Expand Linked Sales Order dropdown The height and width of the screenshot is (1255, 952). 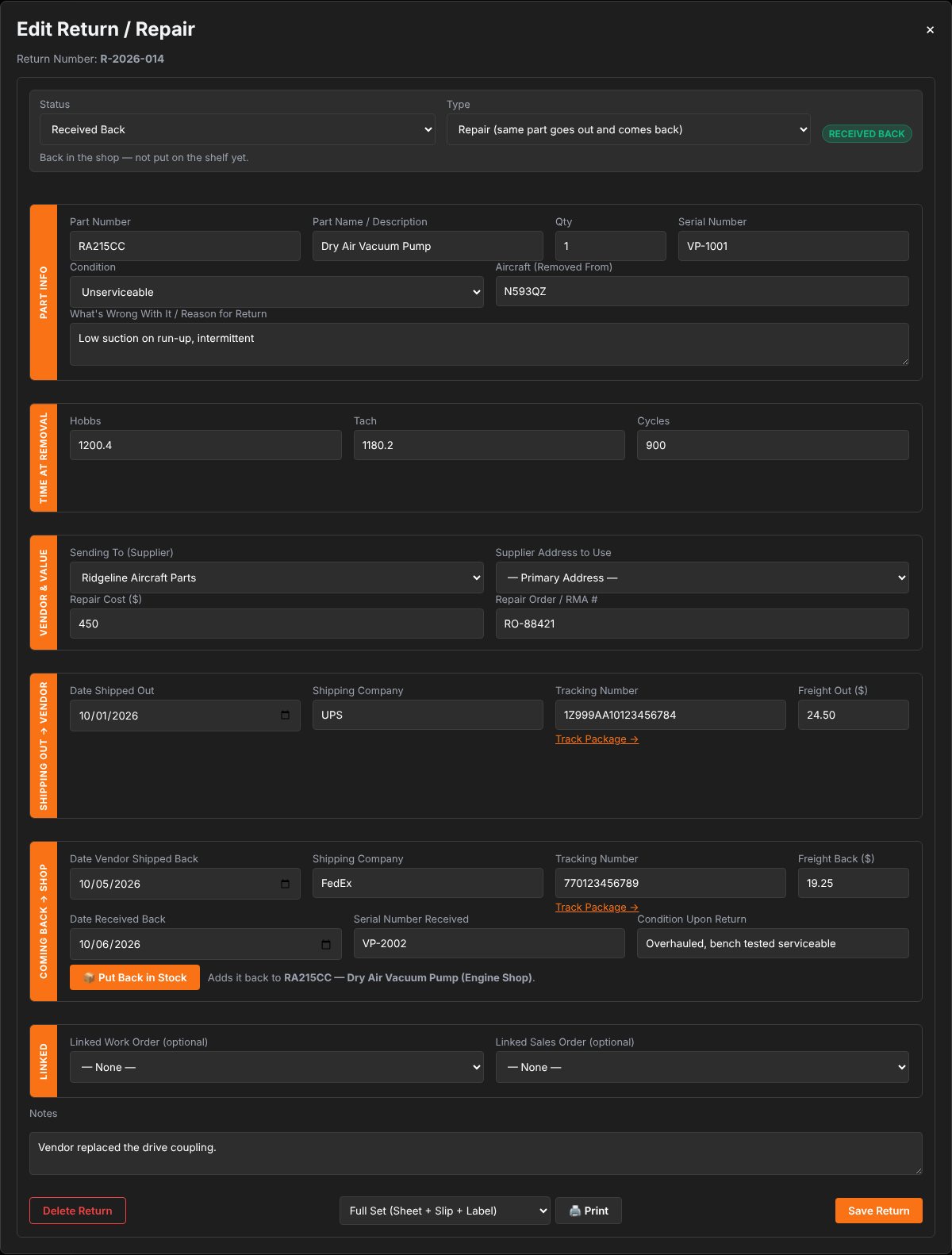pos(702,1067)
